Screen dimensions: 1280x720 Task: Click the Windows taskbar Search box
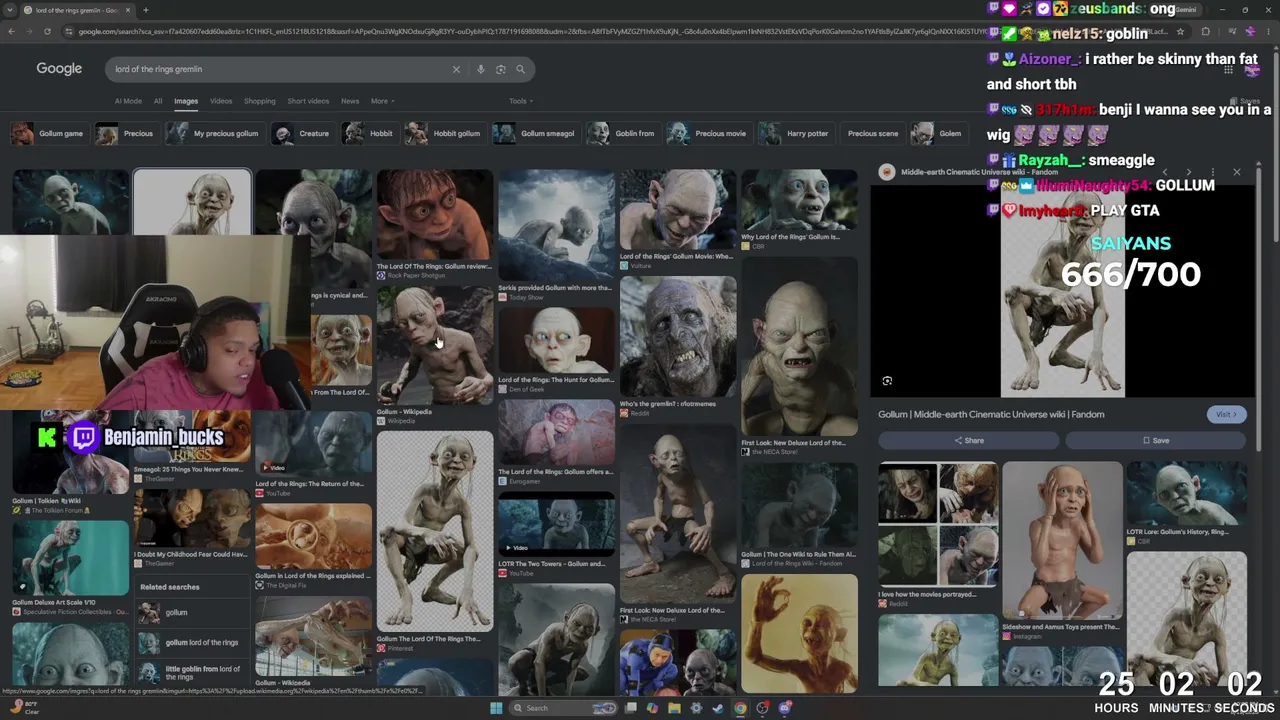(x=563, y=708)
